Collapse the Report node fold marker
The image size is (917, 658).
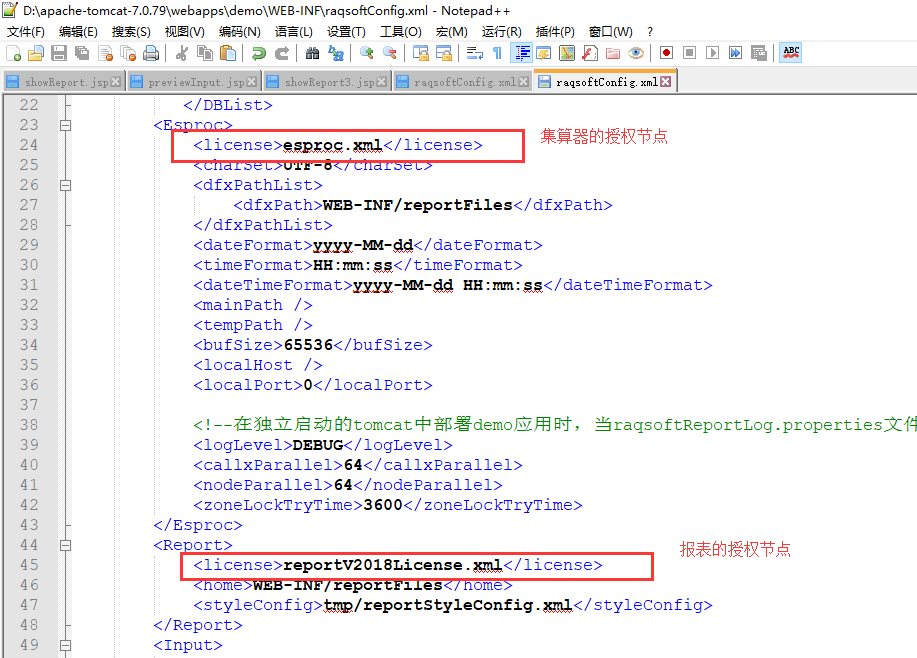tap(66, 545)
